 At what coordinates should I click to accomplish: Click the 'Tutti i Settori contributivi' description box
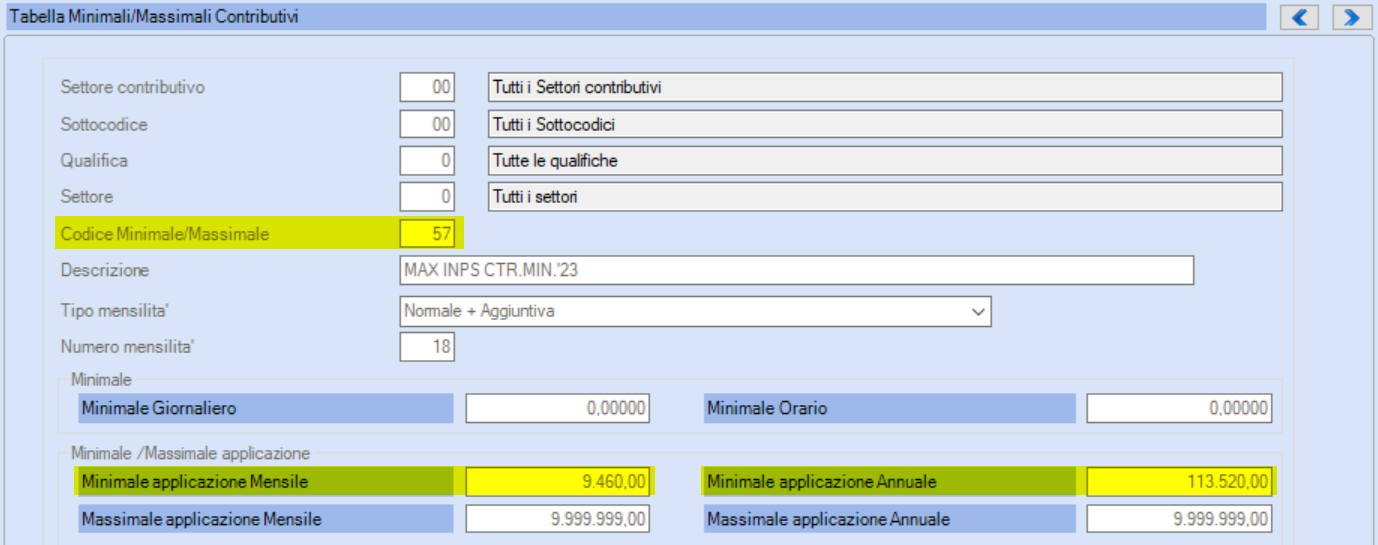(885, 87)
